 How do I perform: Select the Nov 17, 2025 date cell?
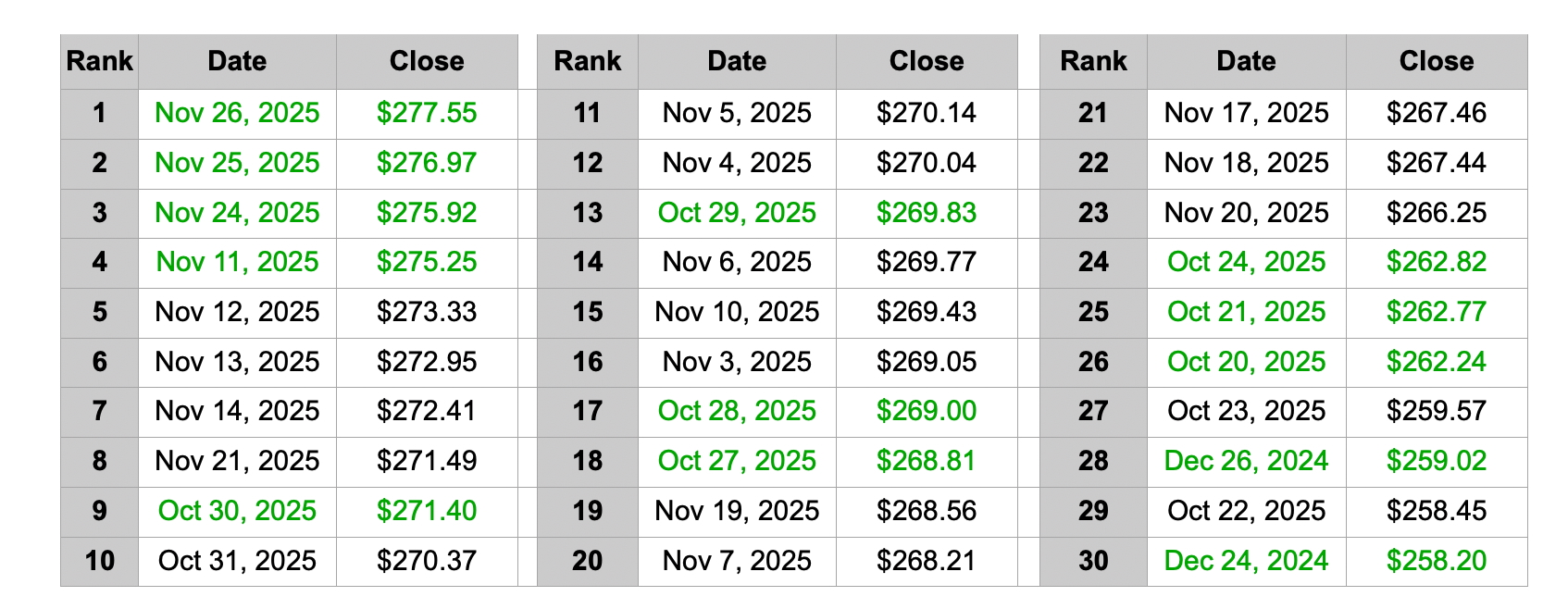[1246, 113]
